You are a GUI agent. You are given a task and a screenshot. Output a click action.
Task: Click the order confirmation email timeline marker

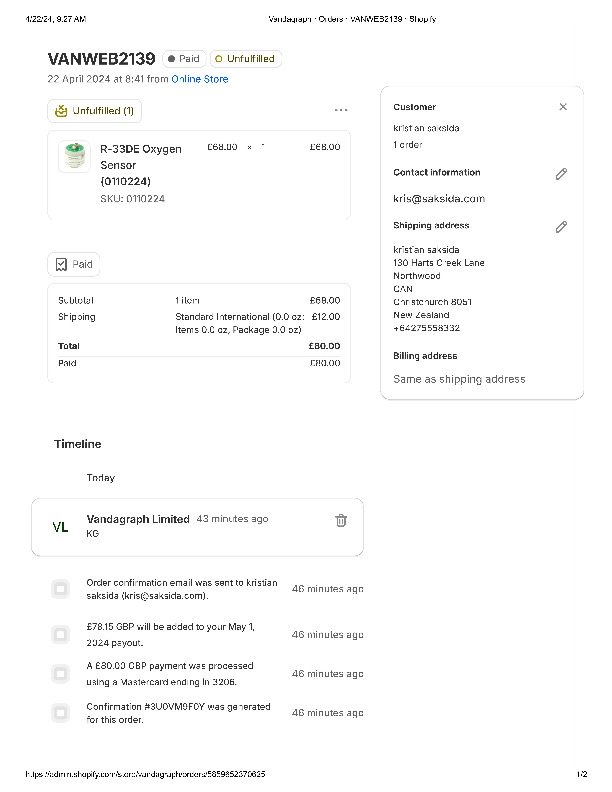coord(61,589)
